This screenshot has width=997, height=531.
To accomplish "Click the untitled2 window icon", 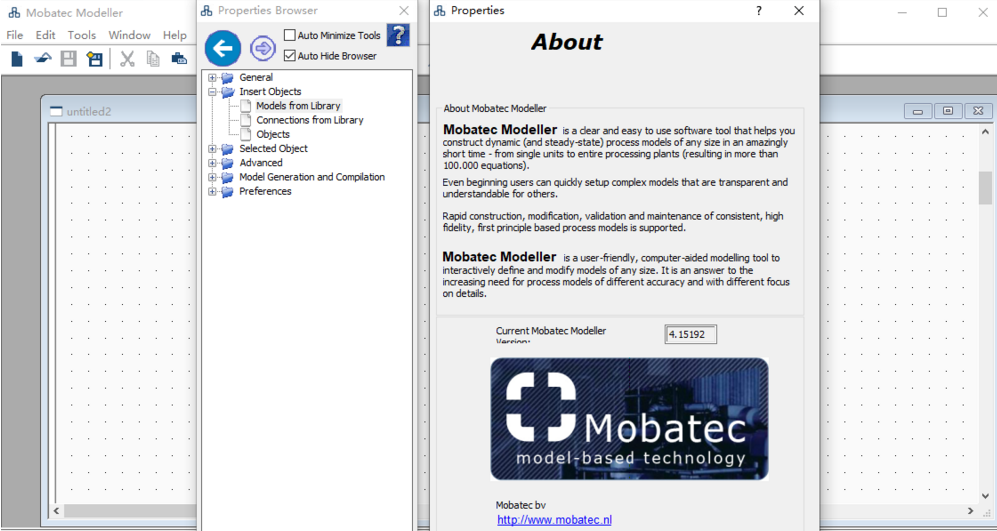I will 56,111.
